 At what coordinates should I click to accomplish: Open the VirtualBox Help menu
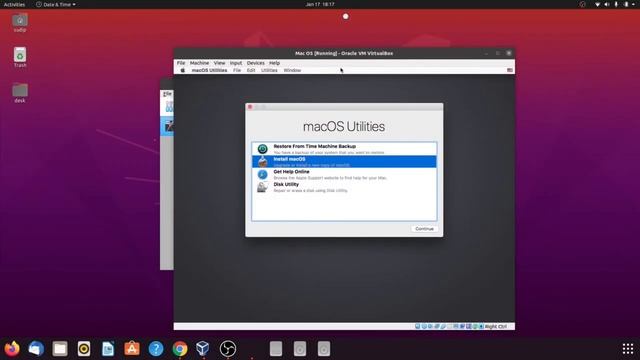click(274, 63)
